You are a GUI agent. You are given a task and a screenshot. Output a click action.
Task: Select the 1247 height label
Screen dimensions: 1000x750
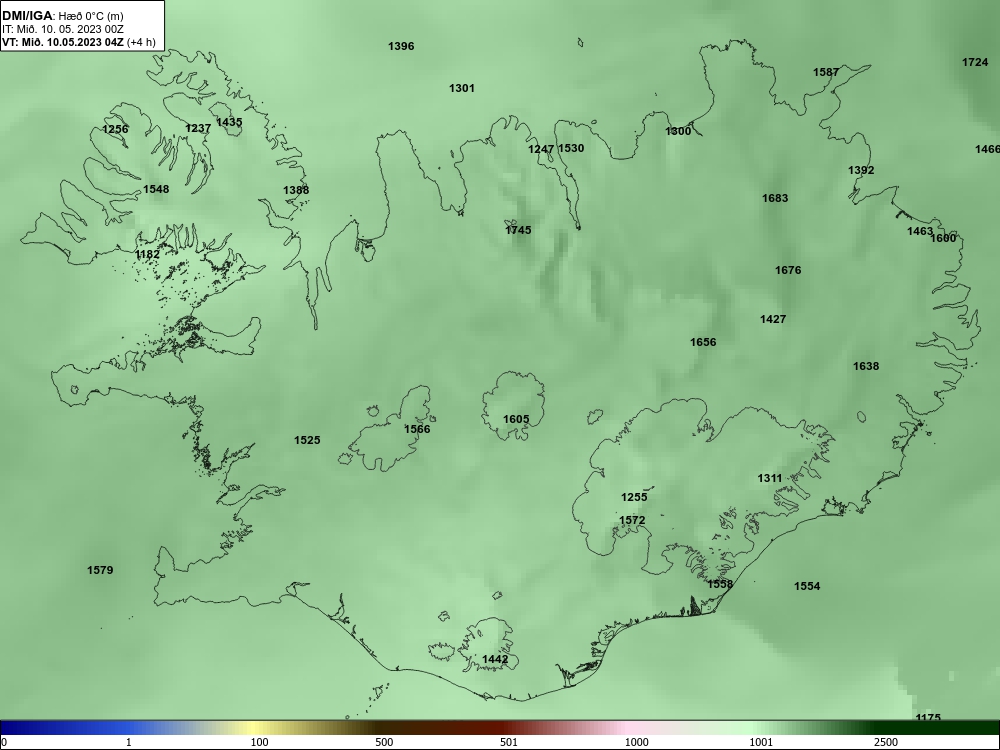tap(541, 149)
